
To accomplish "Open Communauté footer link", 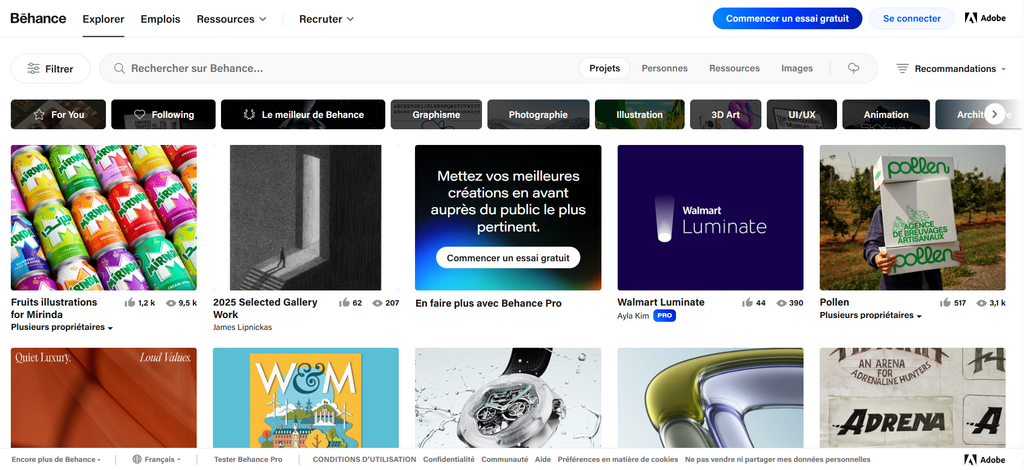I will (505, 460).
